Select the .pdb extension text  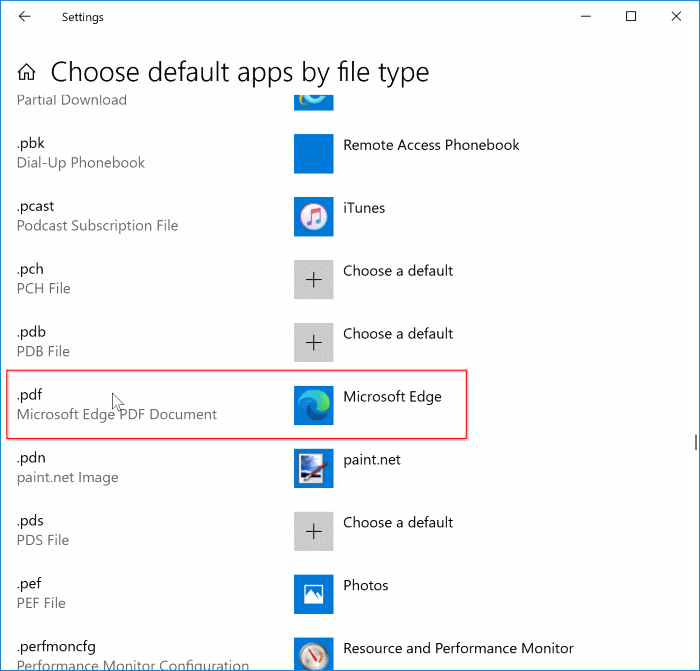[x=31, y=332]
